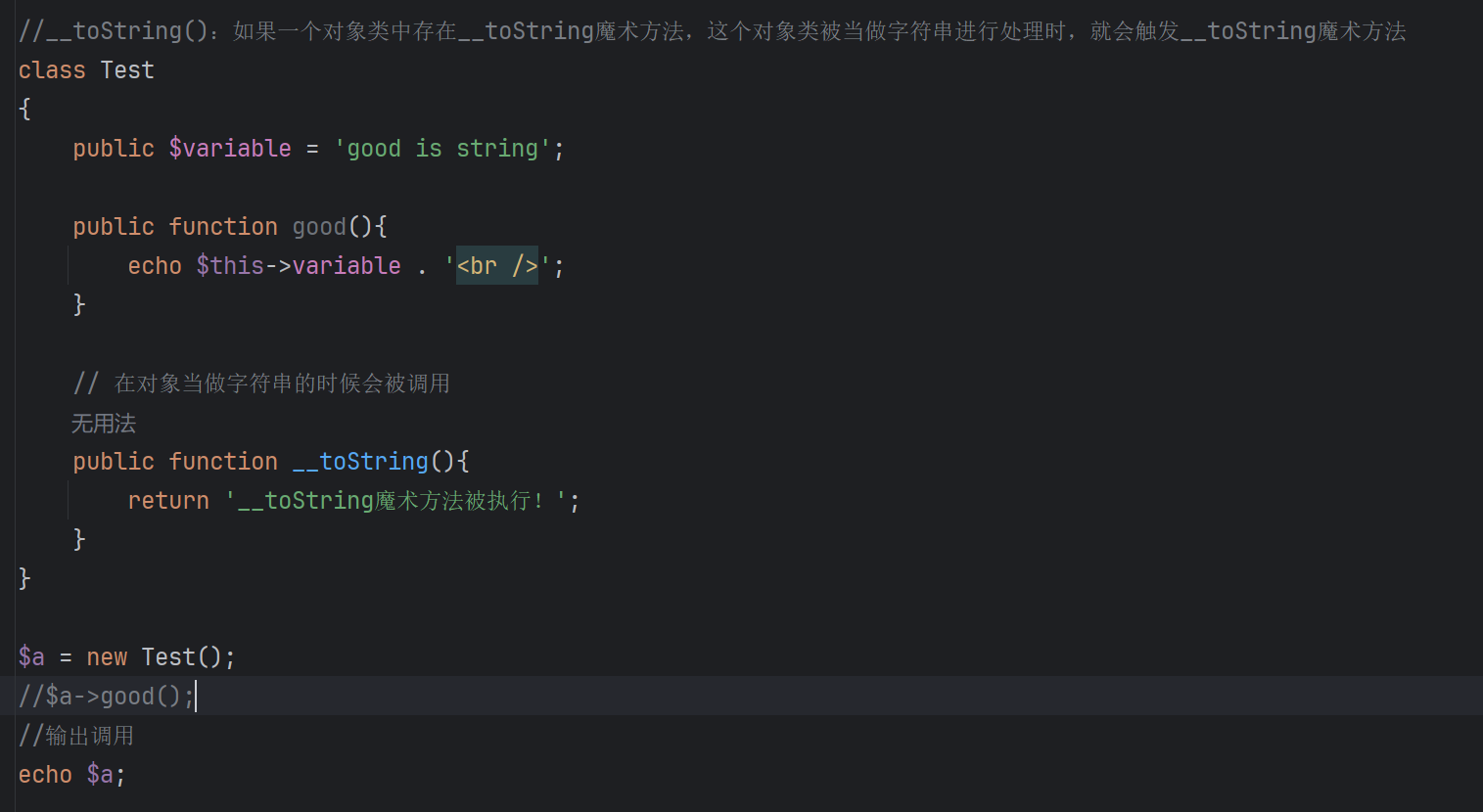Click the "new" keyword in the $a assignment
Viewport: 1483px width, 812px height.
(x=107, y=657)
